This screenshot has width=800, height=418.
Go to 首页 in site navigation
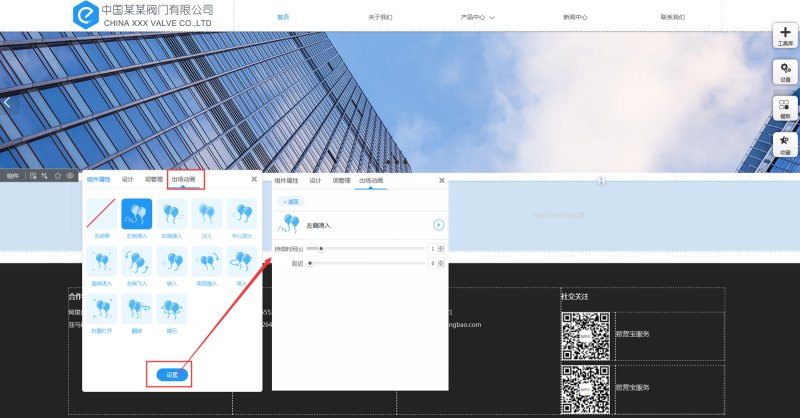point(283,17)
